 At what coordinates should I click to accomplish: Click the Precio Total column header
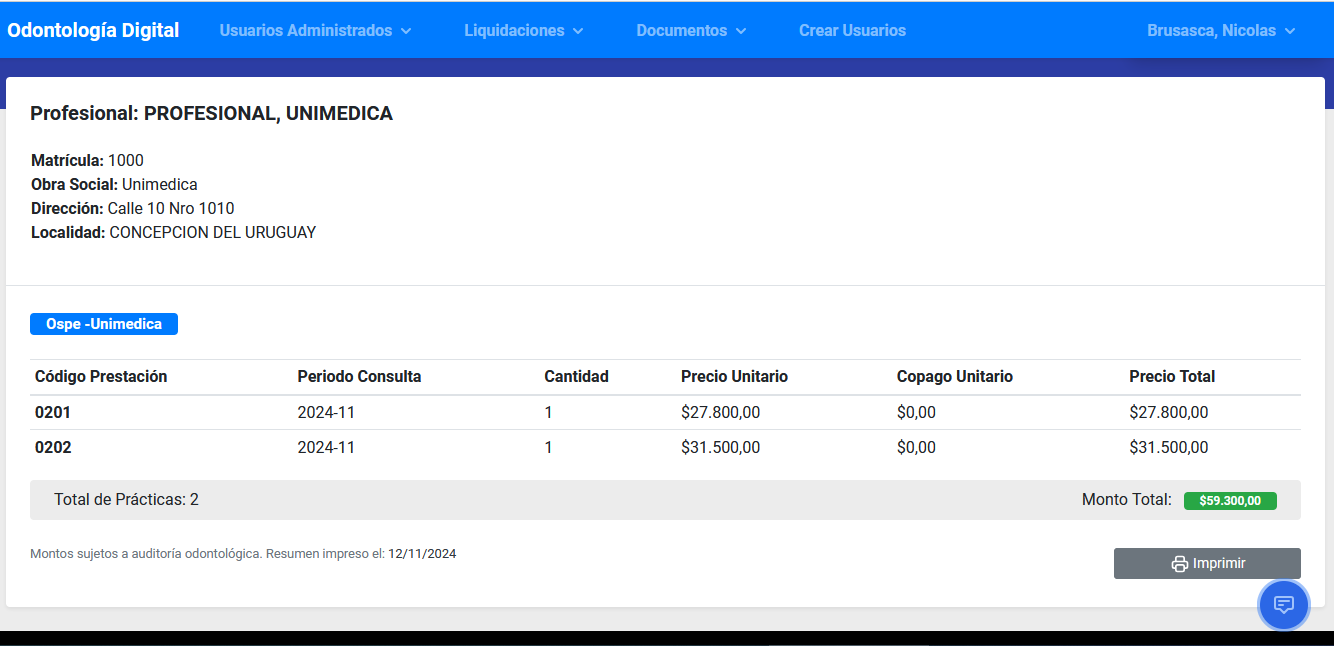pos(1172,377)
